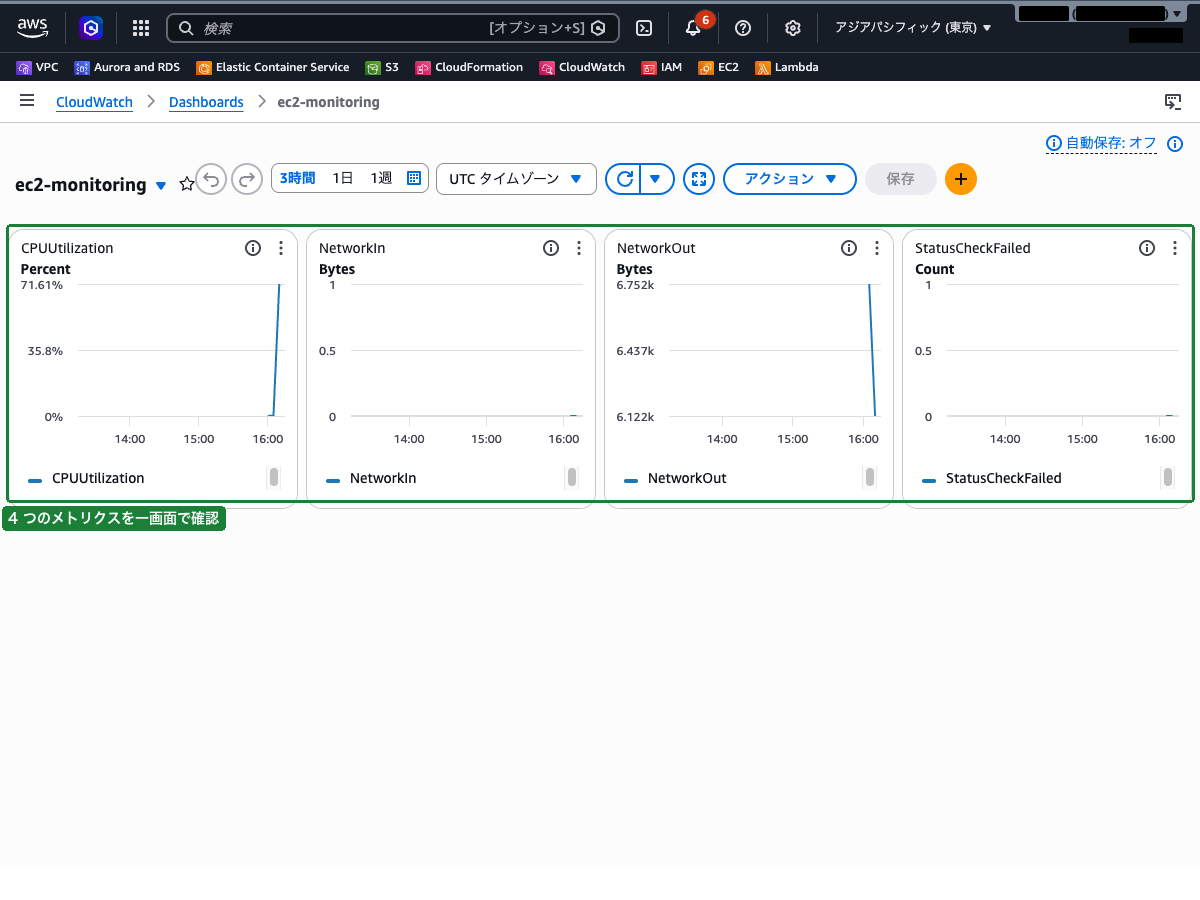Click the NetworkIn legend scrollbar
The width and height of the screenshot is (1200, 900).
[x=572, y=477]
